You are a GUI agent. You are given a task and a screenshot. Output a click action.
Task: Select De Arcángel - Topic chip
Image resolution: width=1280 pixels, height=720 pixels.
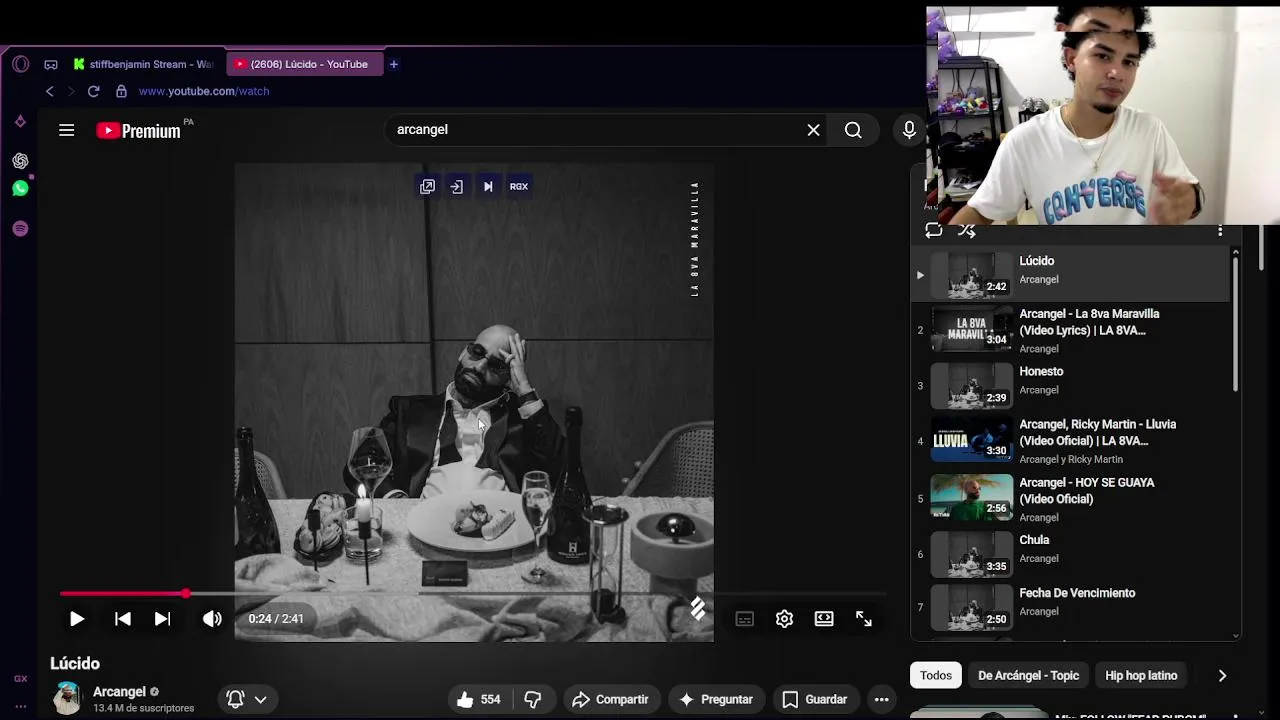pyautogui.click(x=1028, y=676)
